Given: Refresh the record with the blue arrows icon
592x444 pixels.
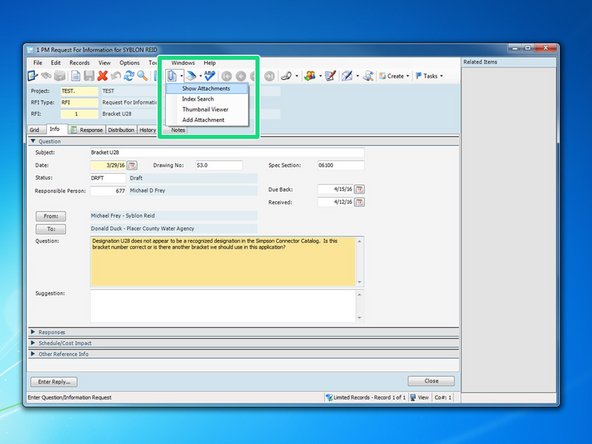Looking at the screenshot, I should 129,76.
